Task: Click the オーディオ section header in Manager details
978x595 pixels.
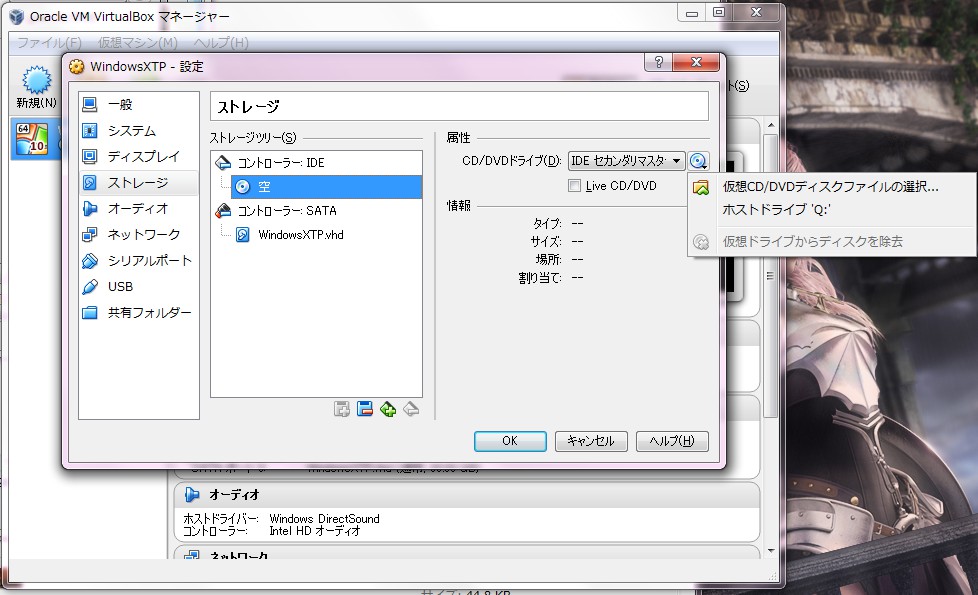Action: tap(466, 495)
